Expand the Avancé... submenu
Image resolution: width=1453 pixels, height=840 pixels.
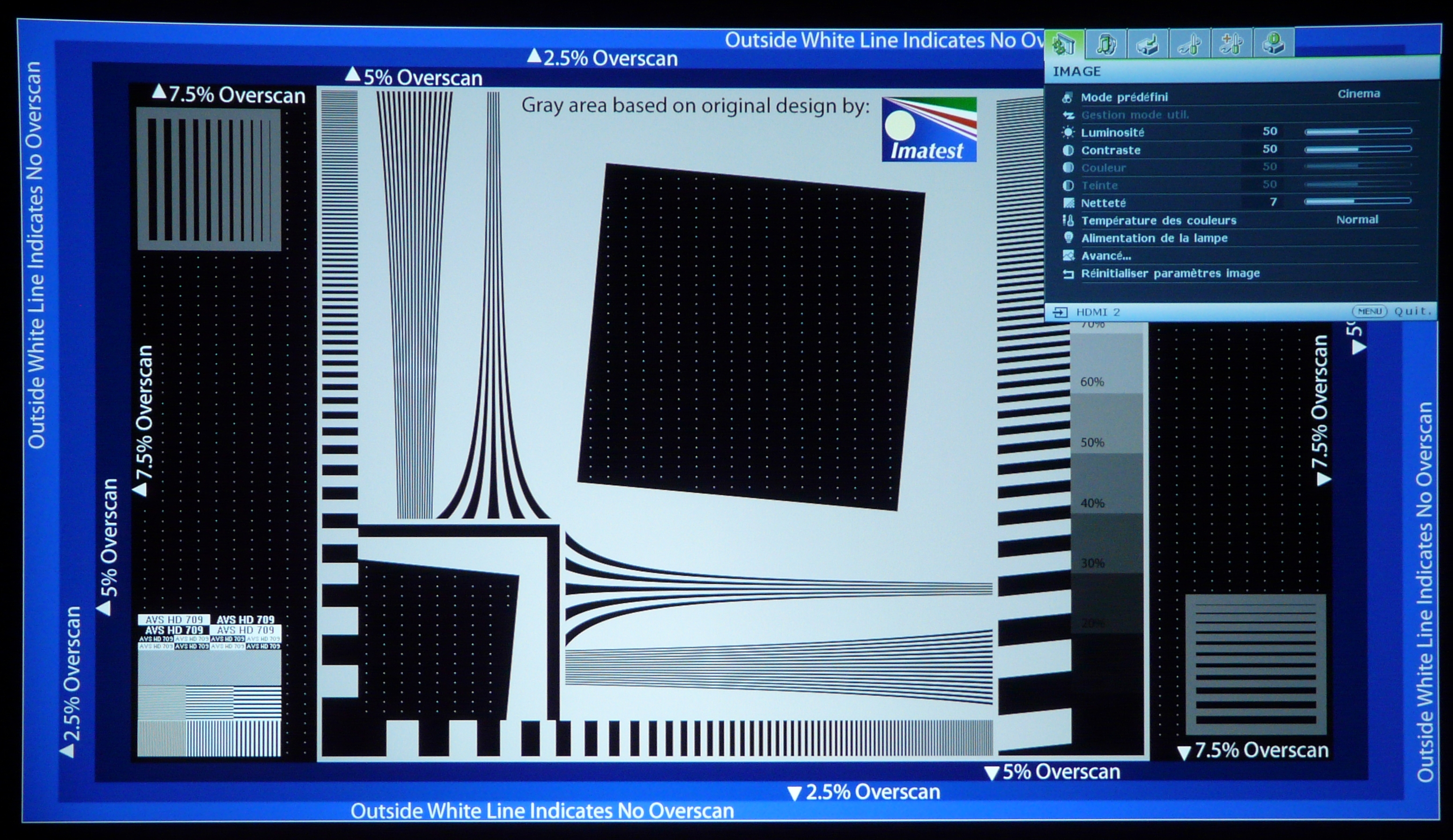[1106, 256]
